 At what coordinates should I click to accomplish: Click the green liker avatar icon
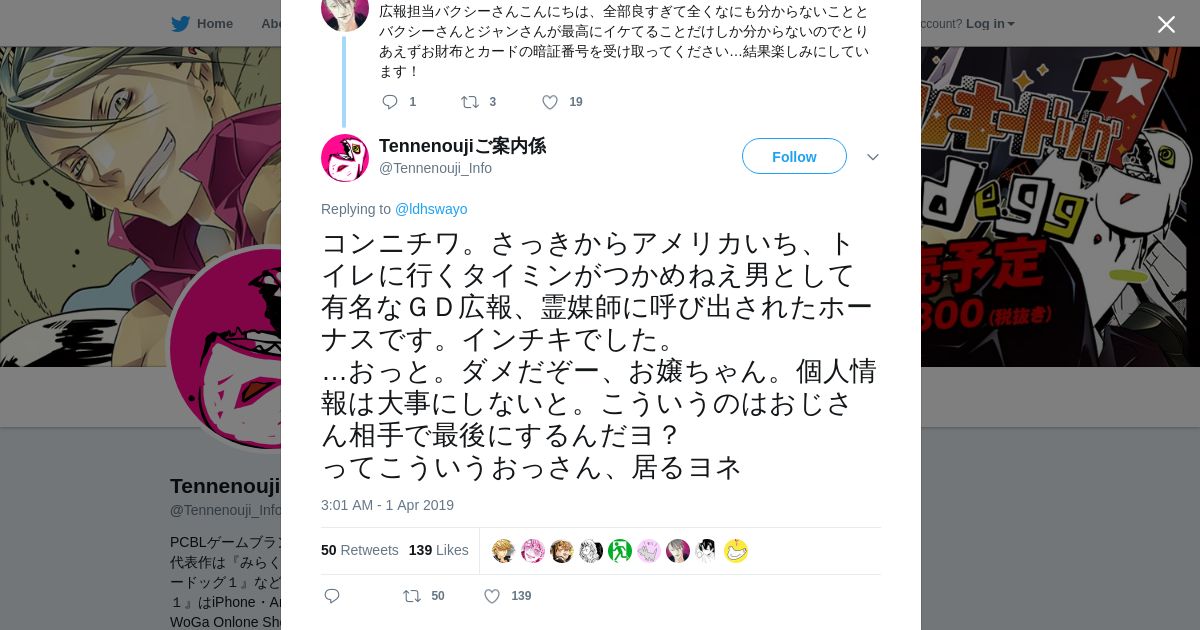tap(620, 551)
